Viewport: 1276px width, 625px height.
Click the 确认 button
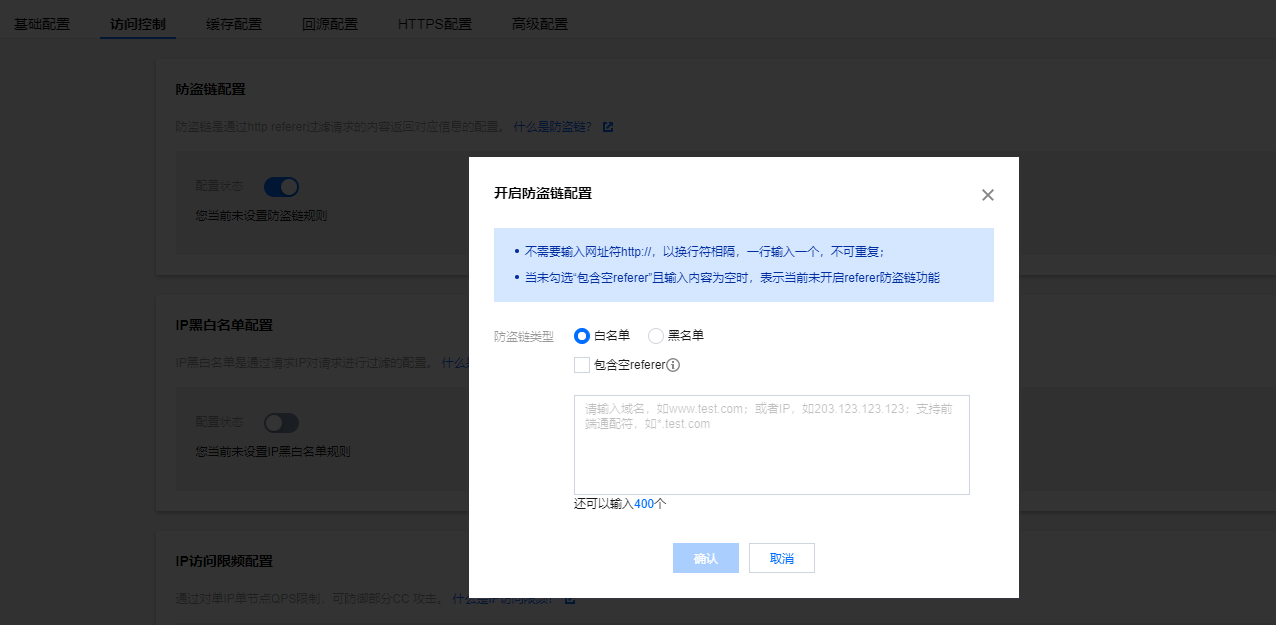tap(706, 558)
